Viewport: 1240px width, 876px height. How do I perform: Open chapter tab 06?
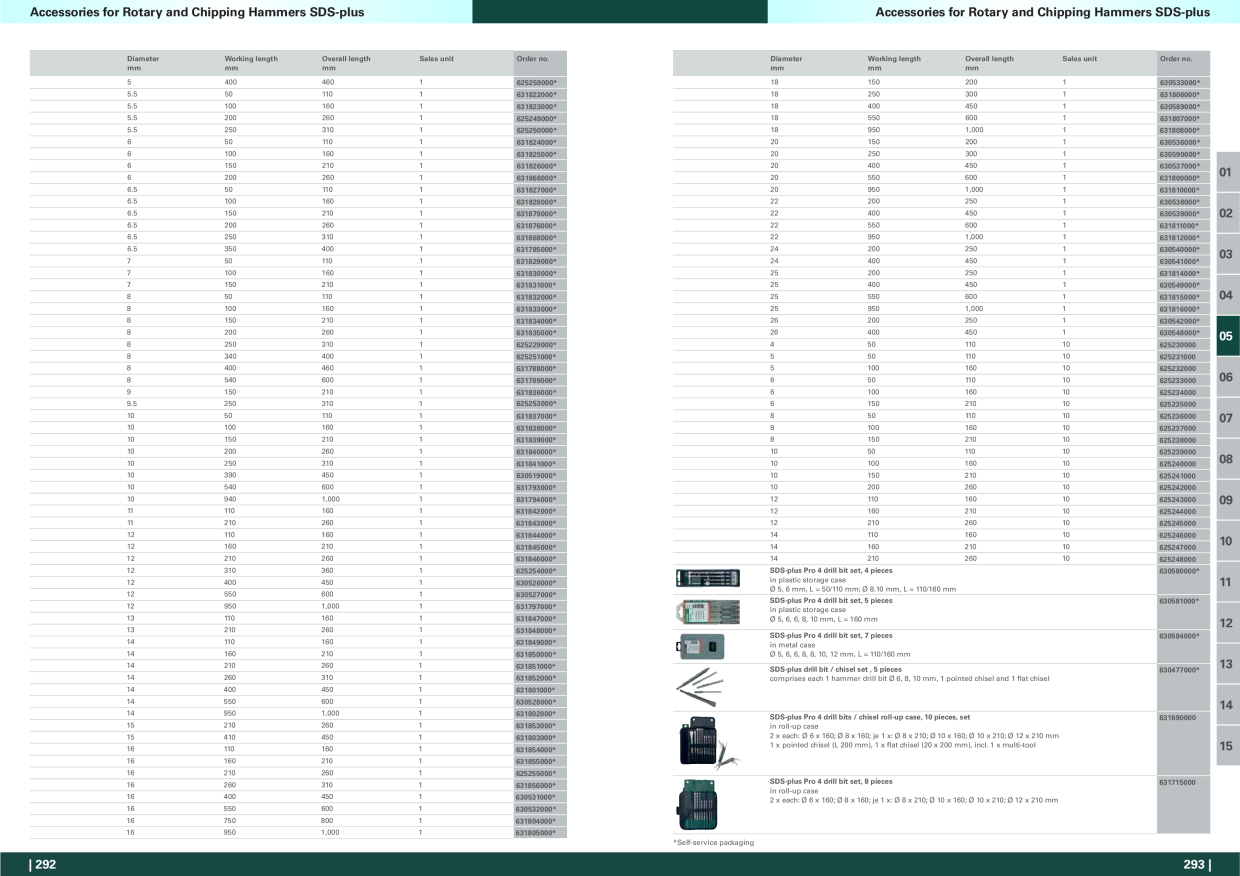[1227, 377]
